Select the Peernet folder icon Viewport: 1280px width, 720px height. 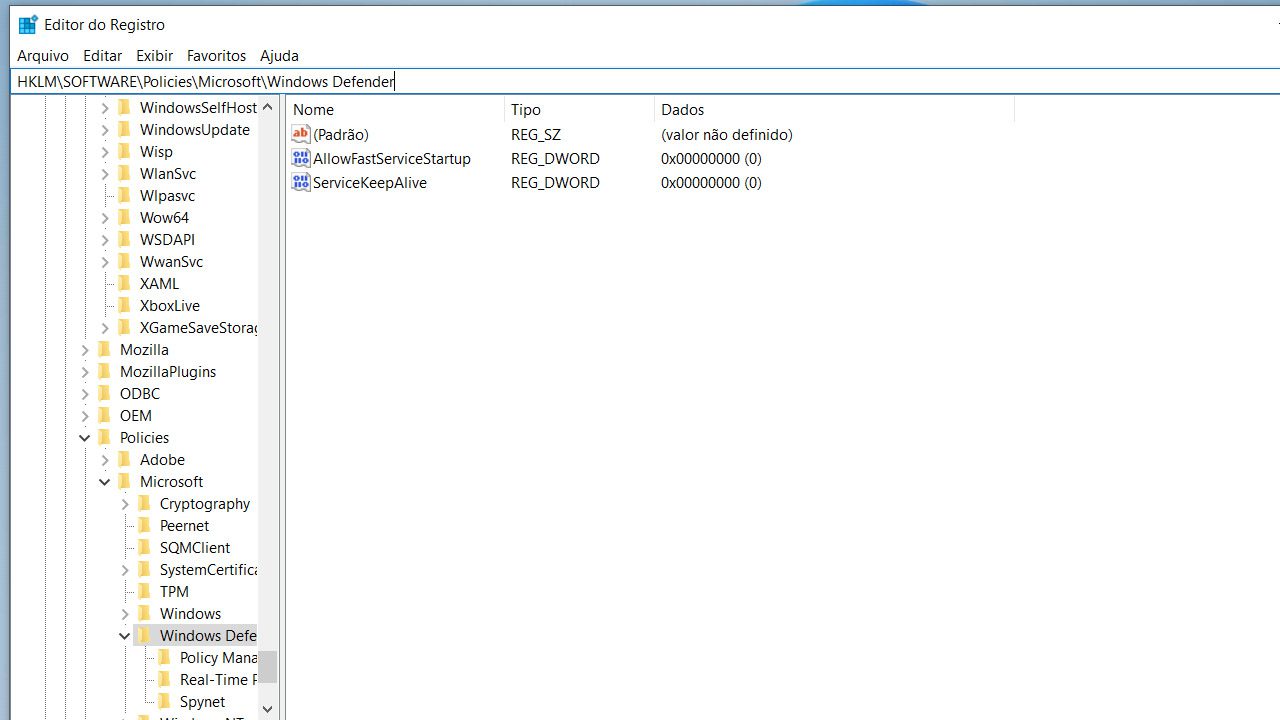[x=144, y=525]
